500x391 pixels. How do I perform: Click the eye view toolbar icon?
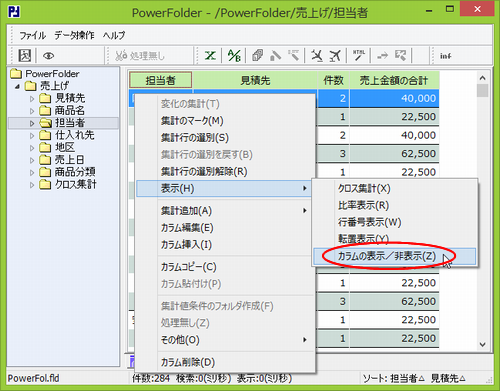pos(49,56)
